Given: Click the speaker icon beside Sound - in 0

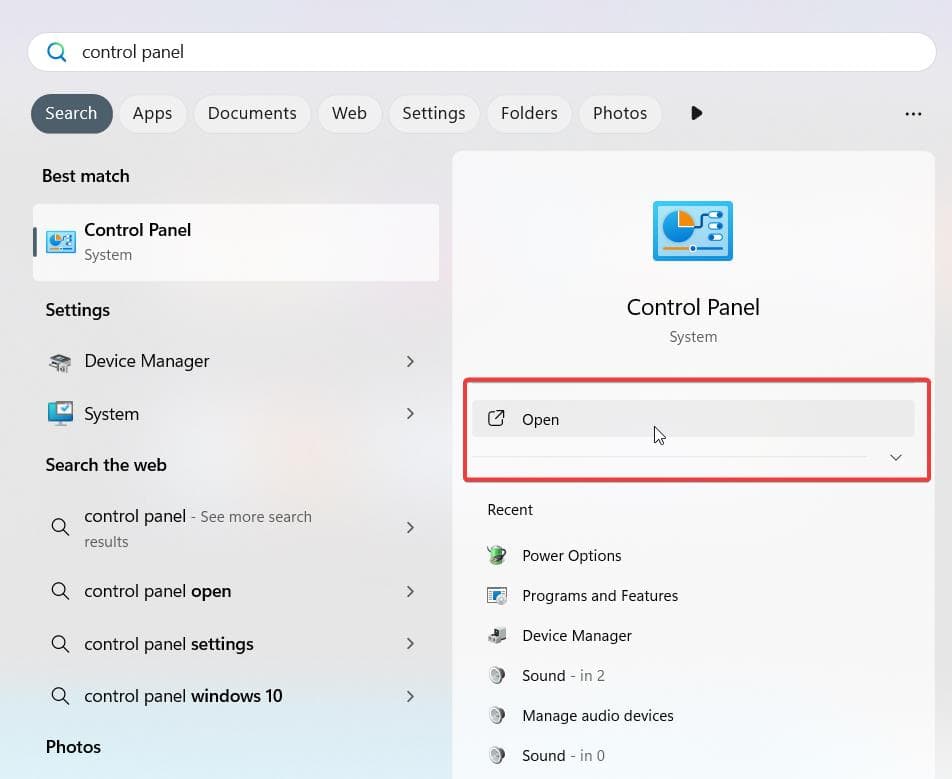Looking at the screenshot, I should [497, 755].
